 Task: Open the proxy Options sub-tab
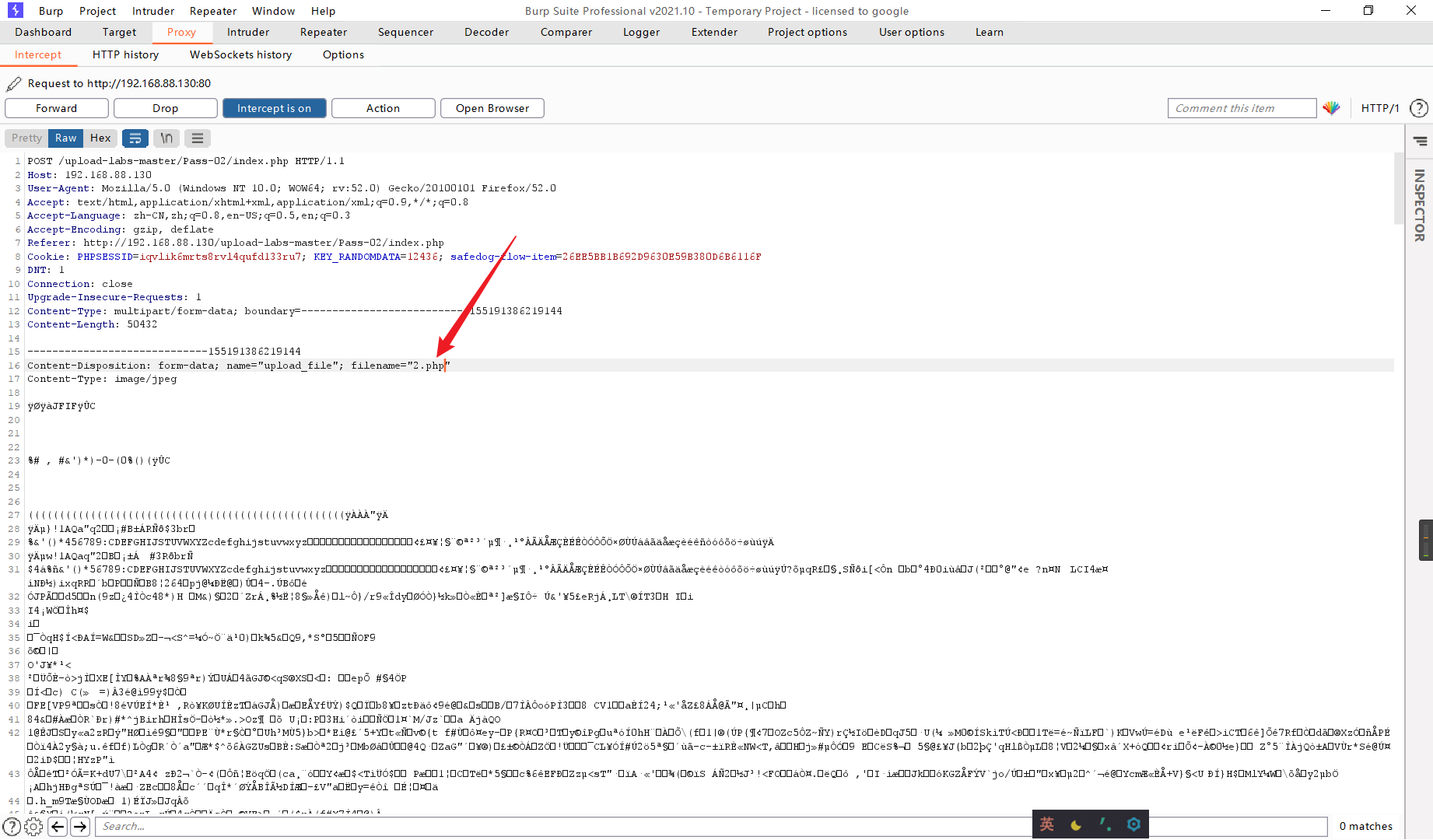tap(343, 54)
